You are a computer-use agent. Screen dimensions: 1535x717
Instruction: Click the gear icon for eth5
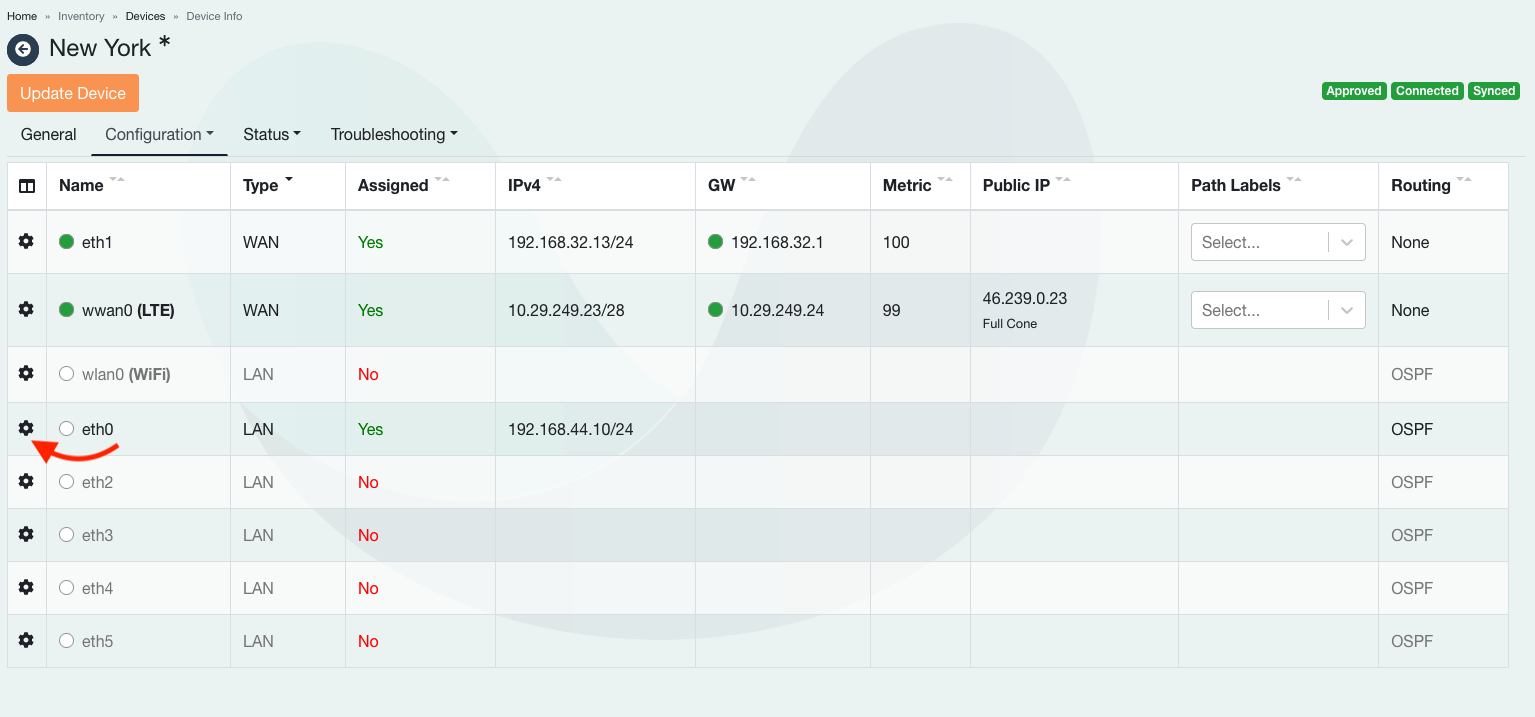pyautogui.click(x=26, y=640)
